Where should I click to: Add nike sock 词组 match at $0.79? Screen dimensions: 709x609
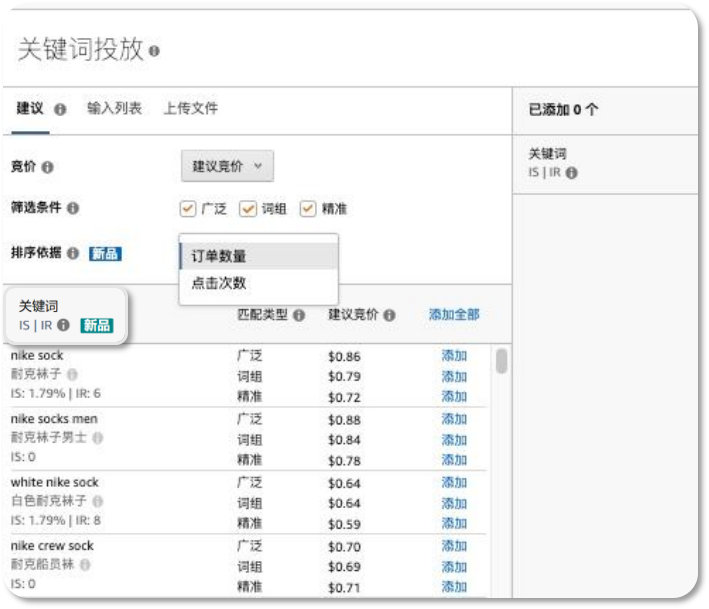(454, 377)
